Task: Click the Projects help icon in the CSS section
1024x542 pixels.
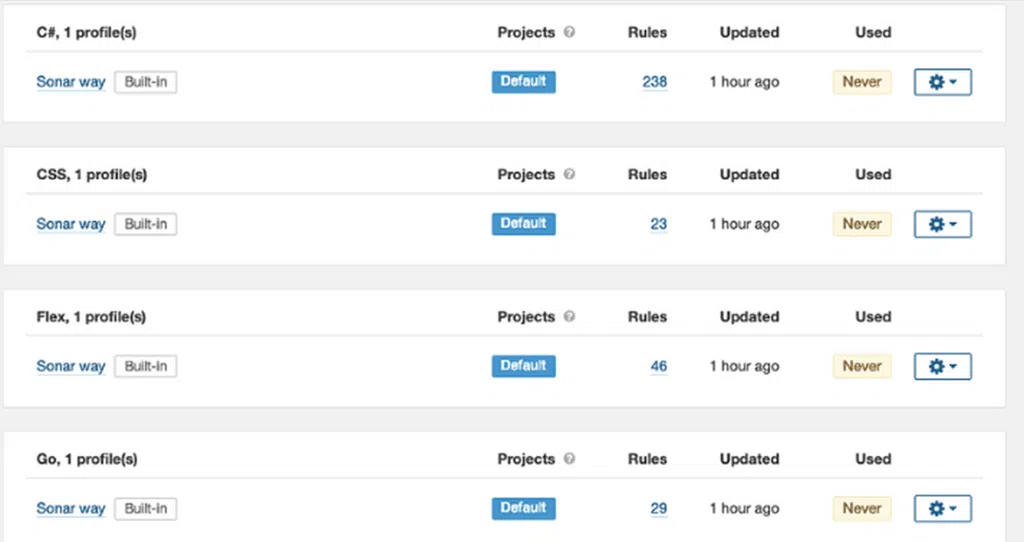Action: (x=569, y=174)
